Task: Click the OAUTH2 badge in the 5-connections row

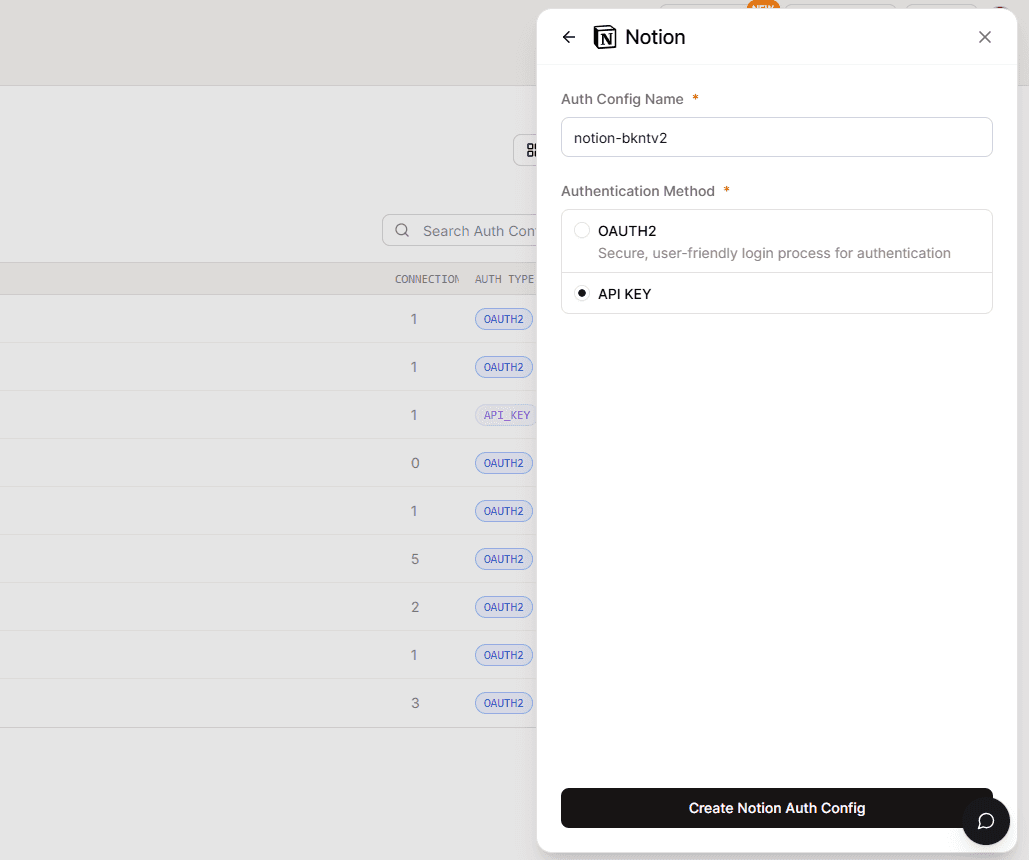Action: [503, 559]
